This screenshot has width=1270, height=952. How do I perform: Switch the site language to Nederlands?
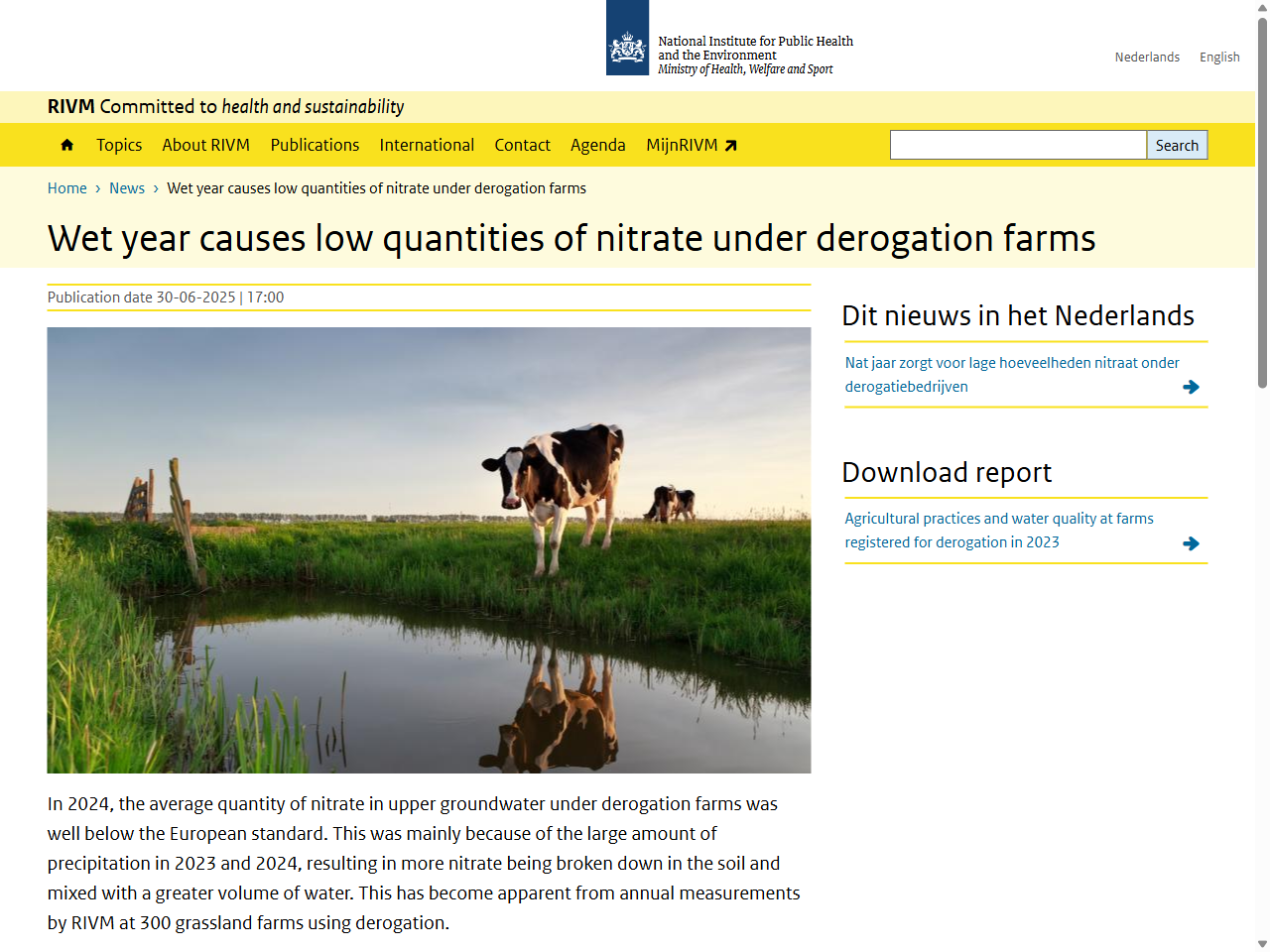click(1147, 57)
